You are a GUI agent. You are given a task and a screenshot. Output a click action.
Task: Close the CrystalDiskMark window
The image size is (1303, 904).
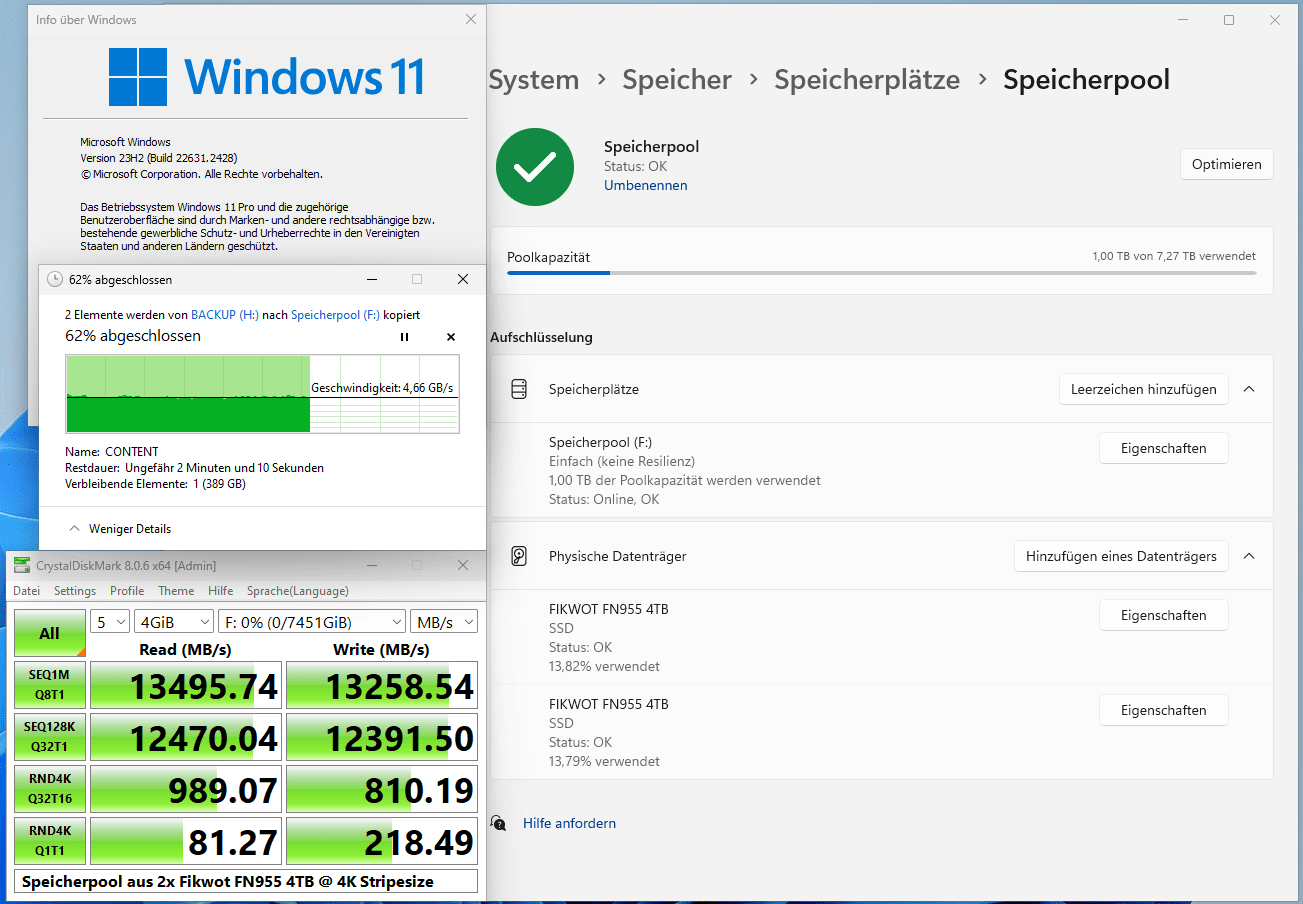click(463, 566)
